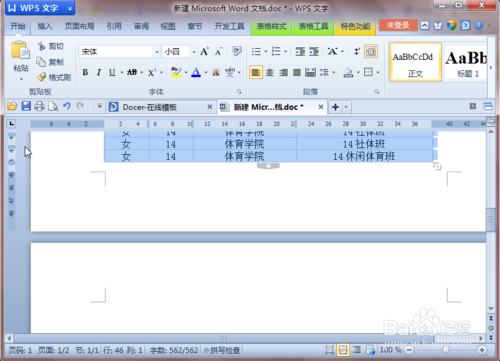The width and height of the screenshot is (500, 361).
Task: Click the Copy icon
Action: pyautogui.click(x=41, y=62)
